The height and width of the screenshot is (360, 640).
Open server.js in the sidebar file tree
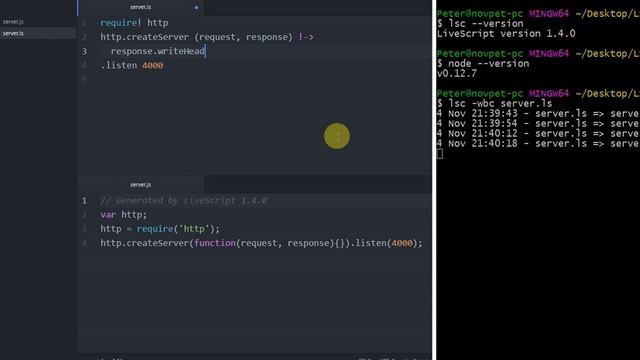coord(13,22)
